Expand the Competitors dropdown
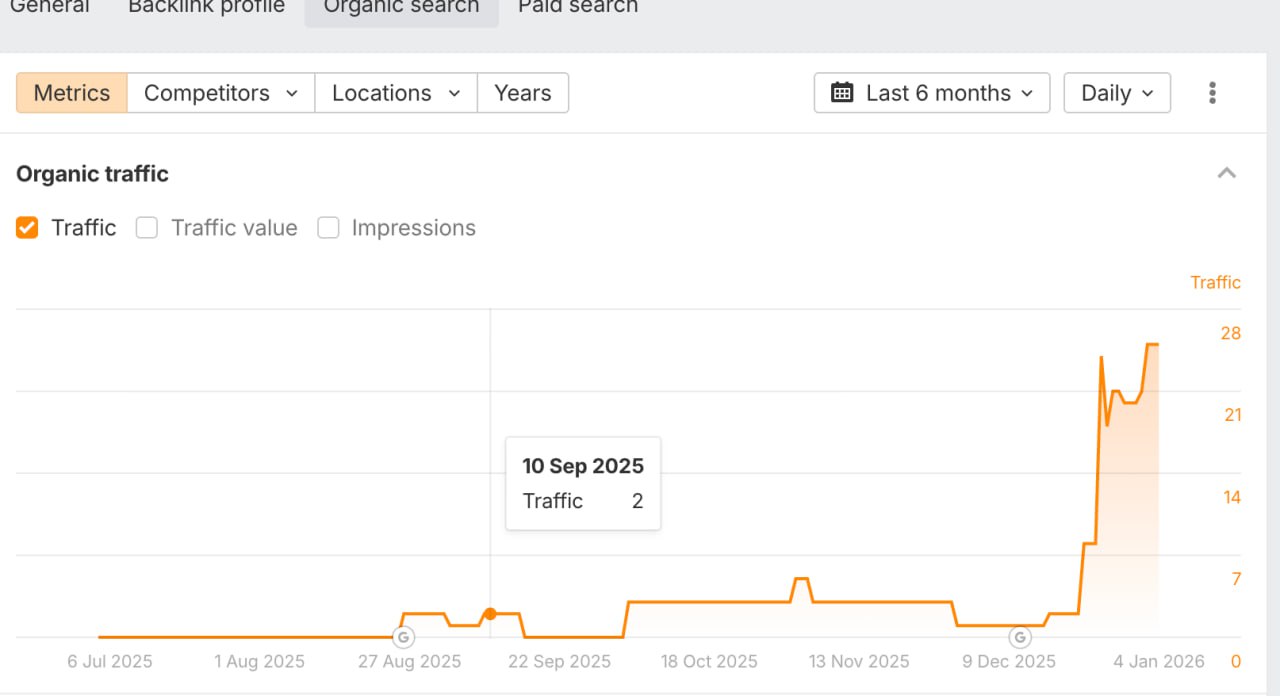Viewport: 1280px width, 696px height. [x=220, y=93]
